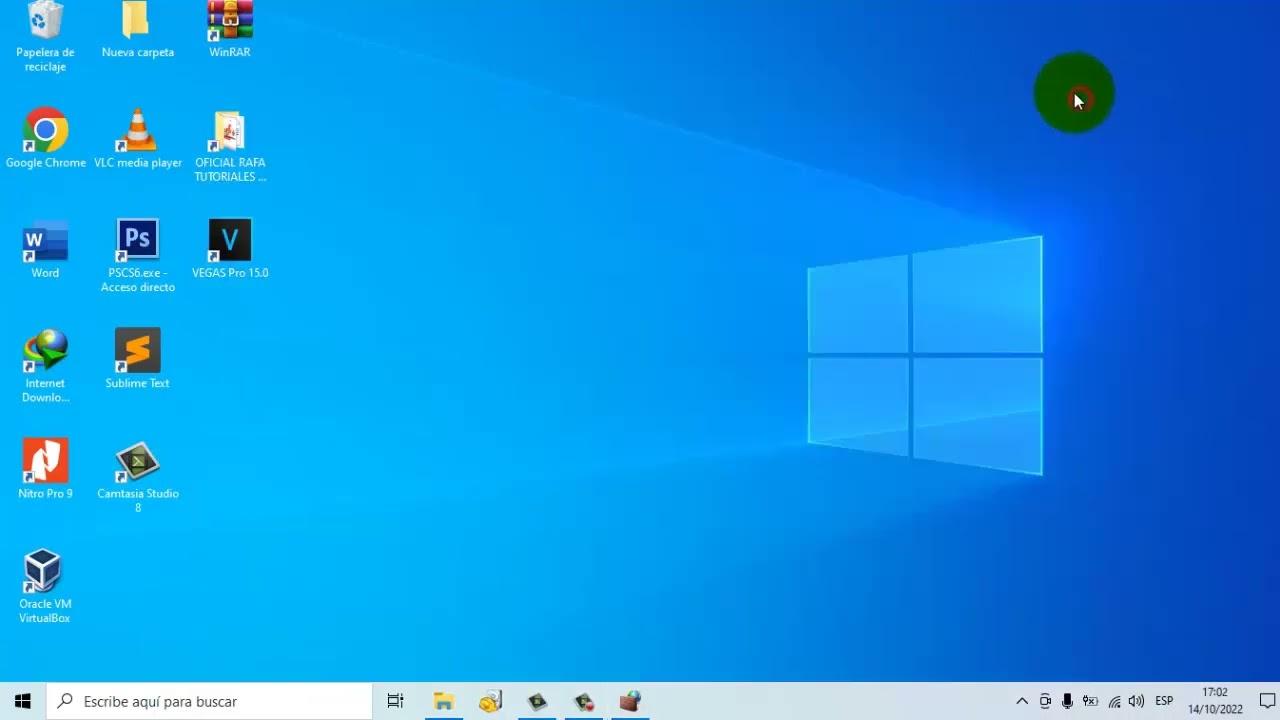Select the Internet Download Manager shortcut

(x=45, y=366)
